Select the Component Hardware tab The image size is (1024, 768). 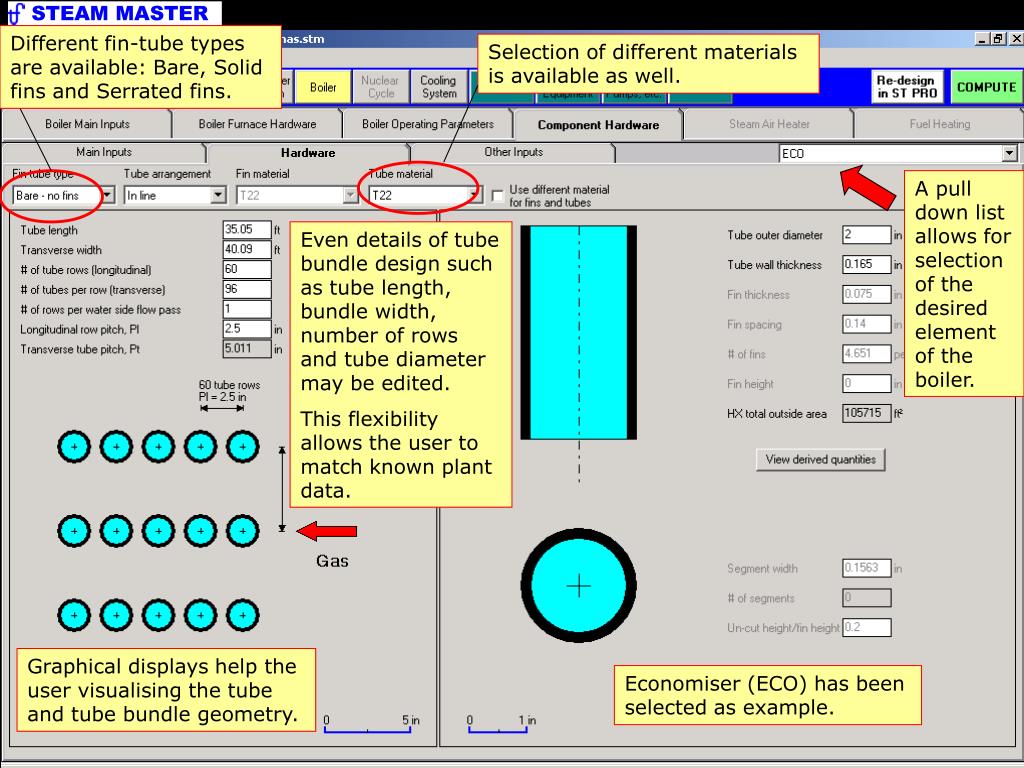tap(598, 125)
